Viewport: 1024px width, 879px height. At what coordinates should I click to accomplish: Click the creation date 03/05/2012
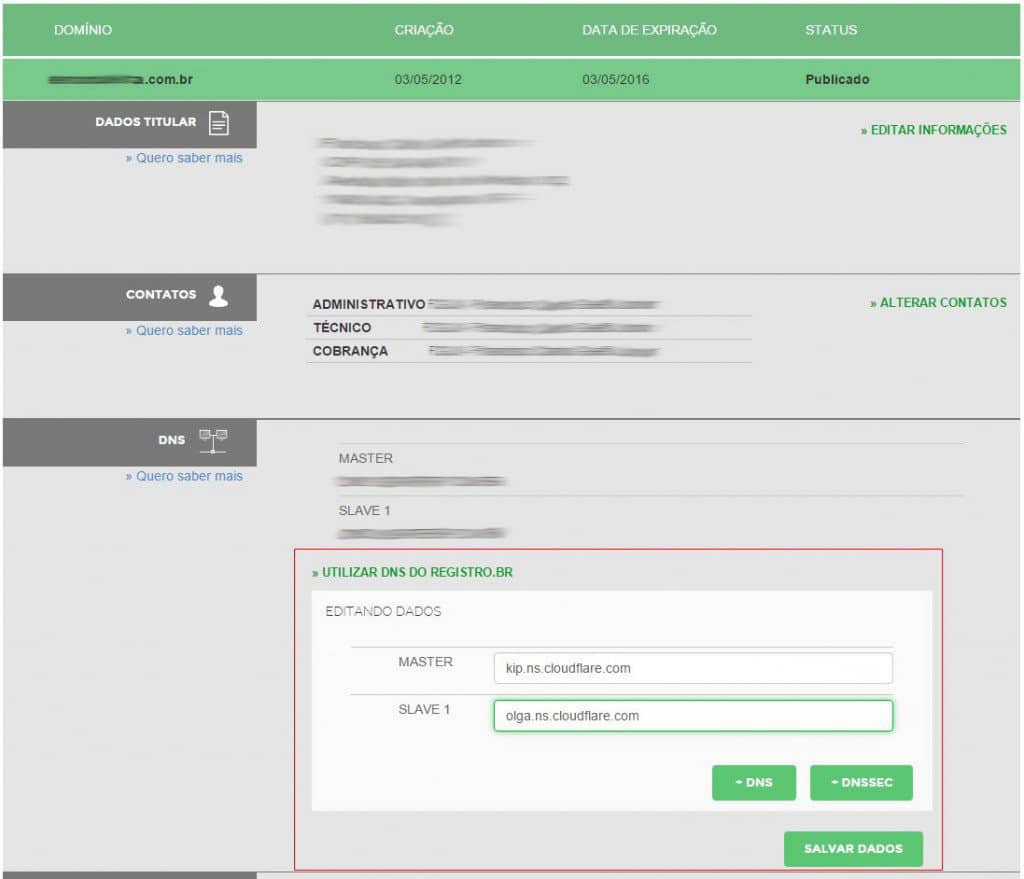428,80
